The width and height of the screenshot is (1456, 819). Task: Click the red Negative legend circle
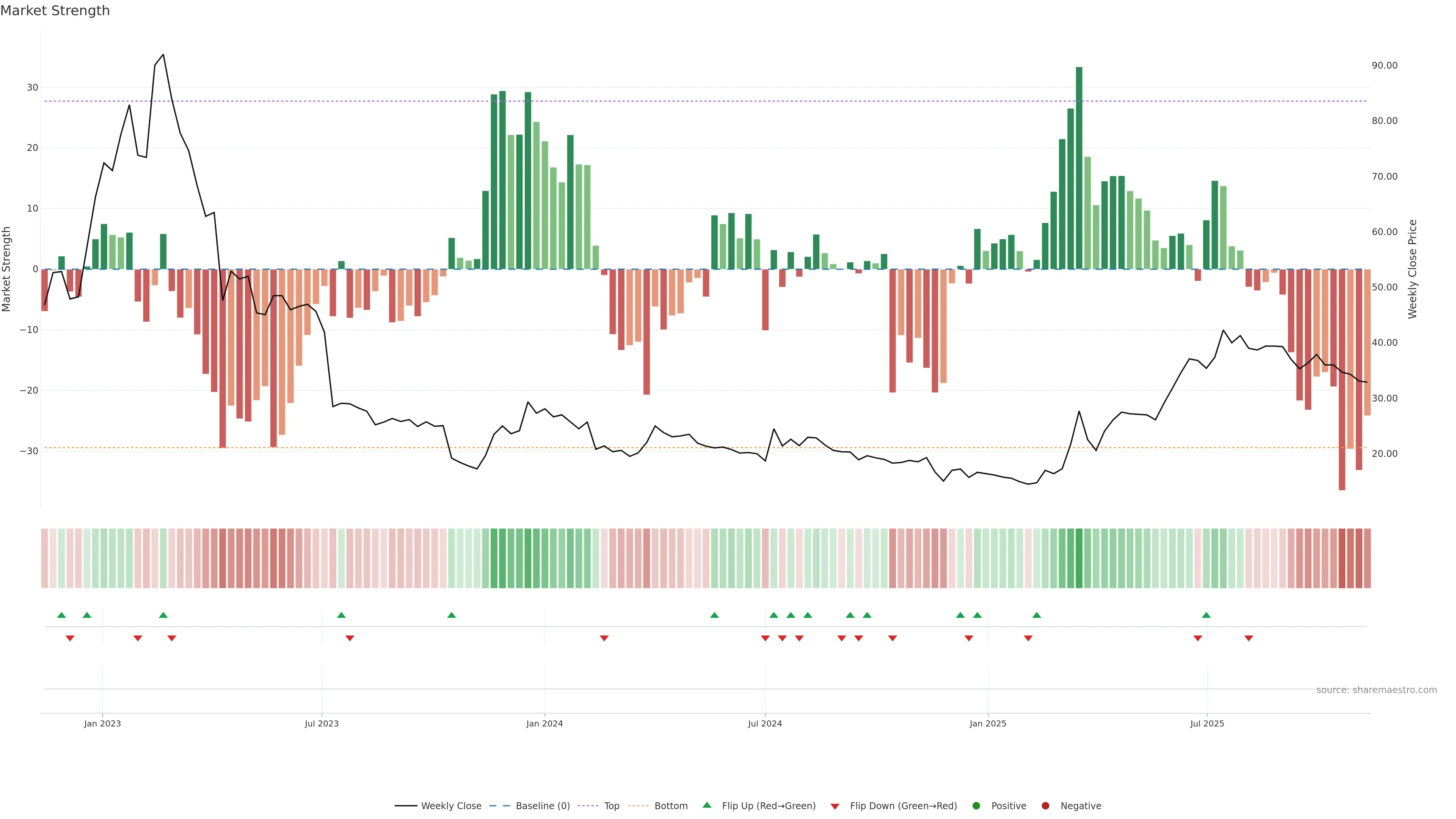(x=1045, y=805)
